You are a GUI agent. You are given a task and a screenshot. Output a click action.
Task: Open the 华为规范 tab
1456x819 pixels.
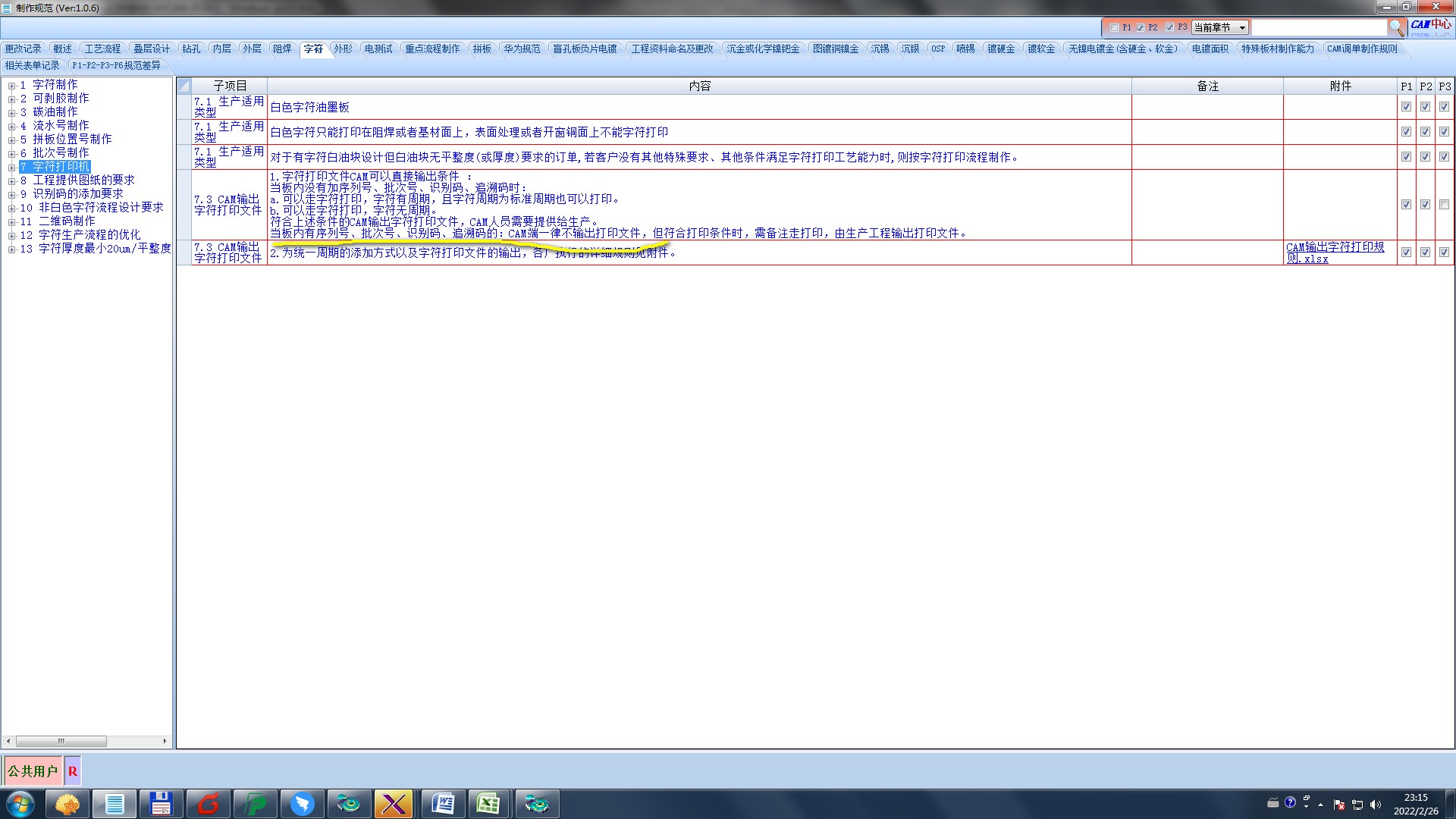[x=522, y=49]
